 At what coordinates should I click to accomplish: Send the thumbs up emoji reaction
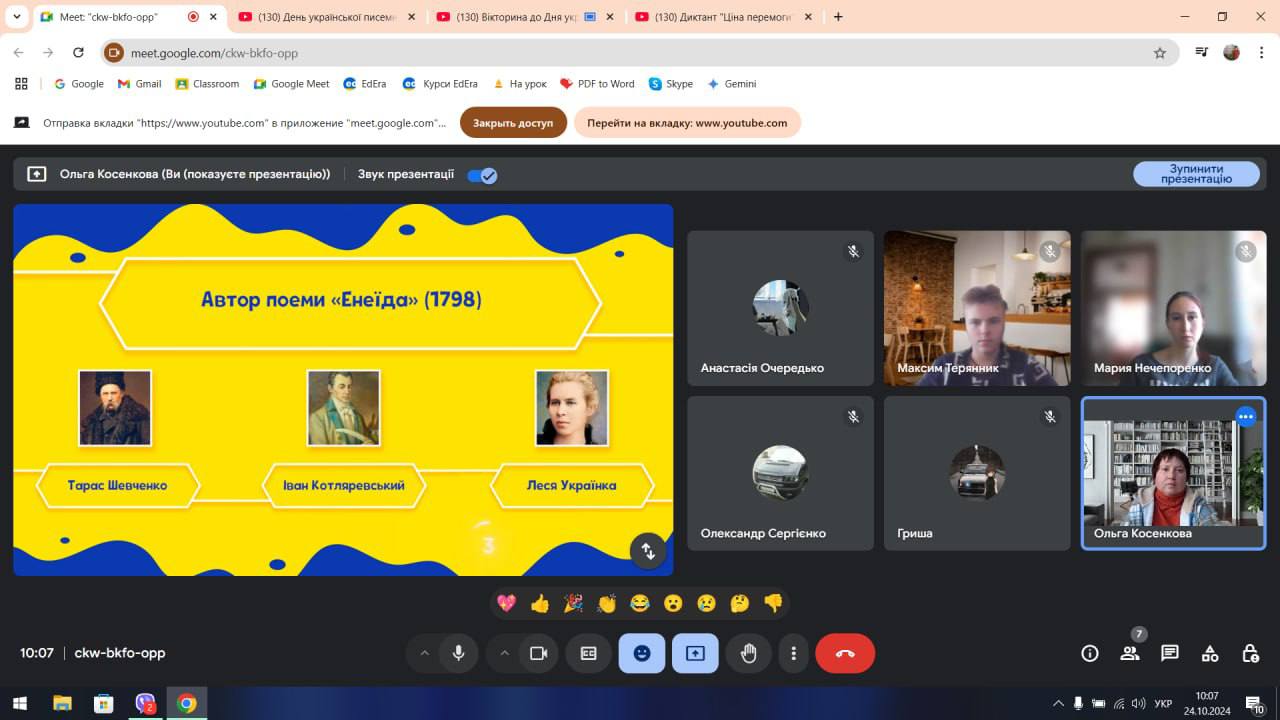click(x=540, y=603)
